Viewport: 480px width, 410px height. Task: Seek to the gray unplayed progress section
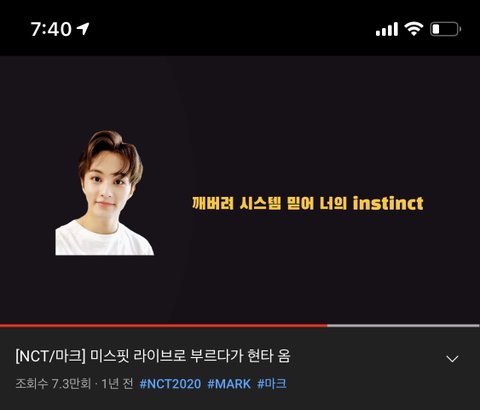pyautogui.click(x=403, y=325)
